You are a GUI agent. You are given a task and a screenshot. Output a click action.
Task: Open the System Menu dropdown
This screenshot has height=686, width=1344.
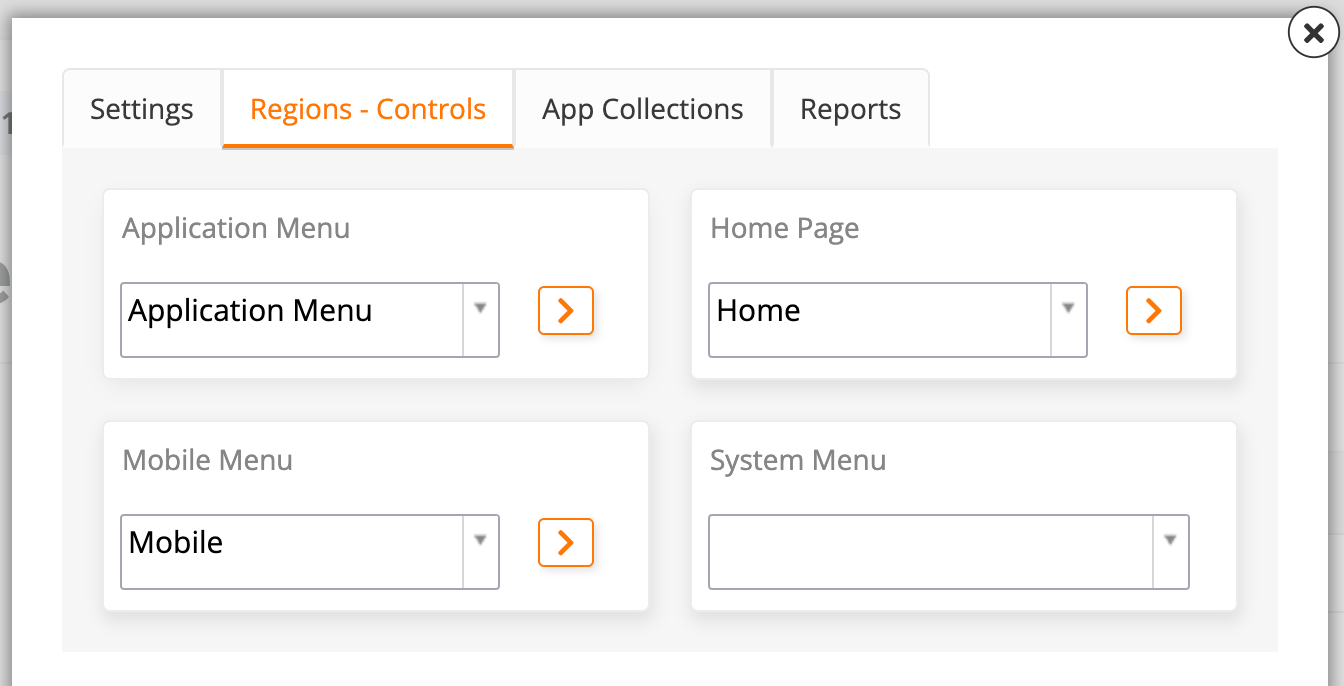(x=1169, y=552)
